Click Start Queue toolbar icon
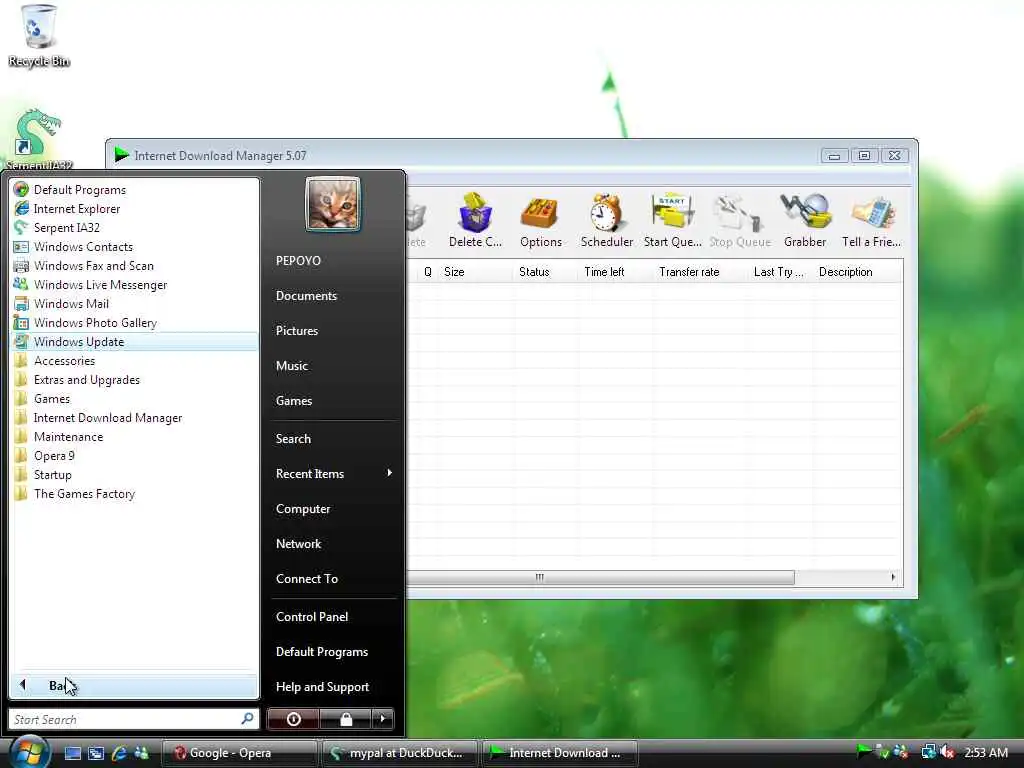 click(673, 220)
